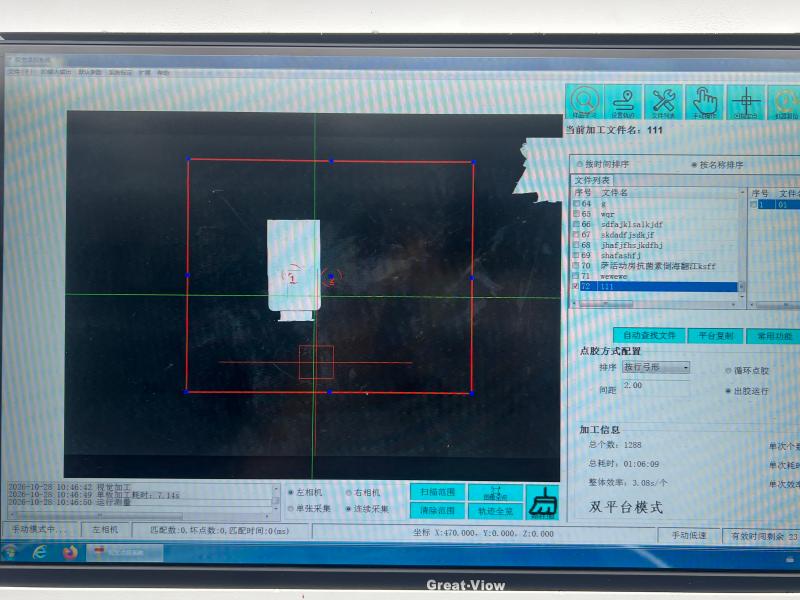Click the magnifying glass toolbar icon
Screen dimensions: 800x600
pos(585,102)
